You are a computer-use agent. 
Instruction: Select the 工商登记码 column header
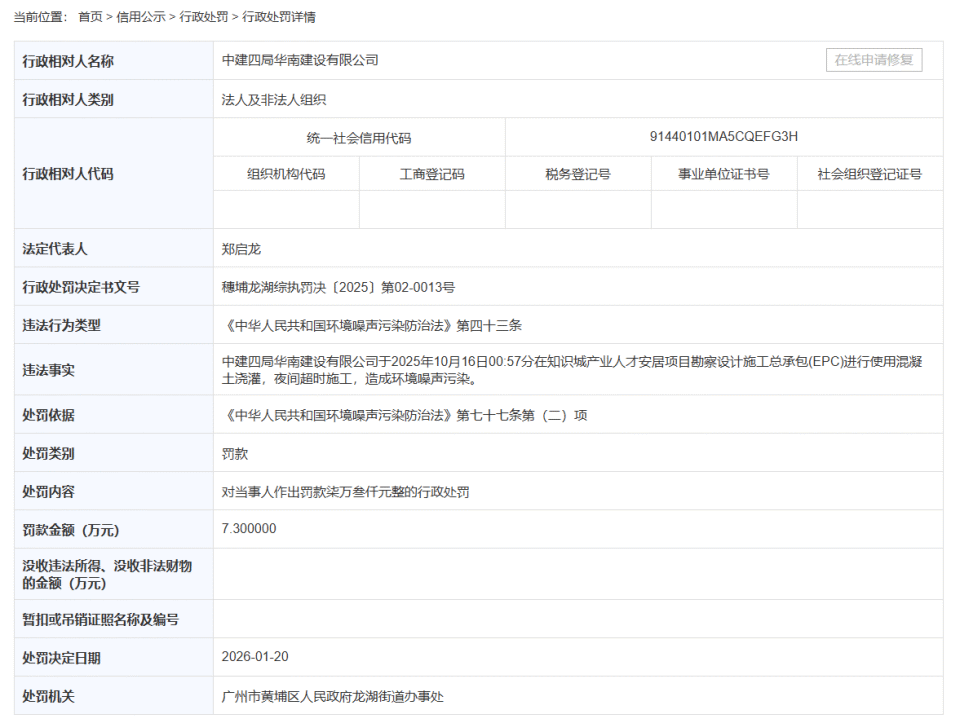pos(432,174)
